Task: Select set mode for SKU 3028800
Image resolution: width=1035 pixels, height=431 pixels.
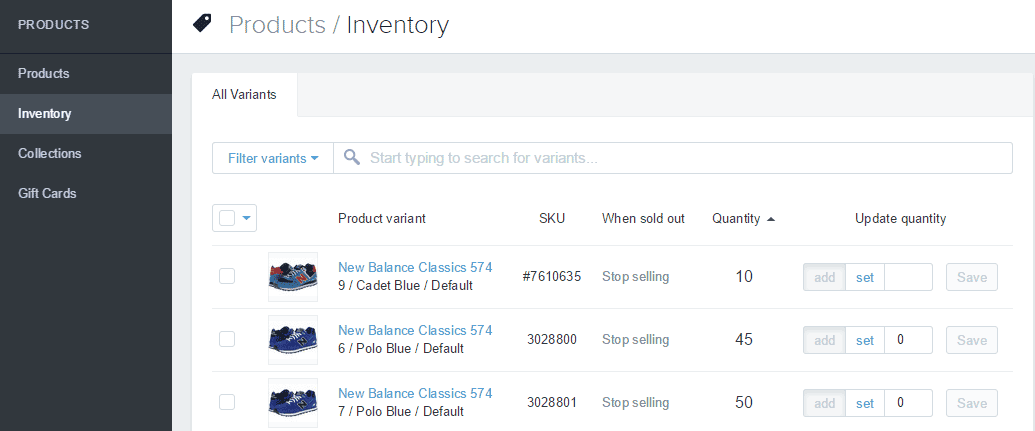Action: point(865,341)
